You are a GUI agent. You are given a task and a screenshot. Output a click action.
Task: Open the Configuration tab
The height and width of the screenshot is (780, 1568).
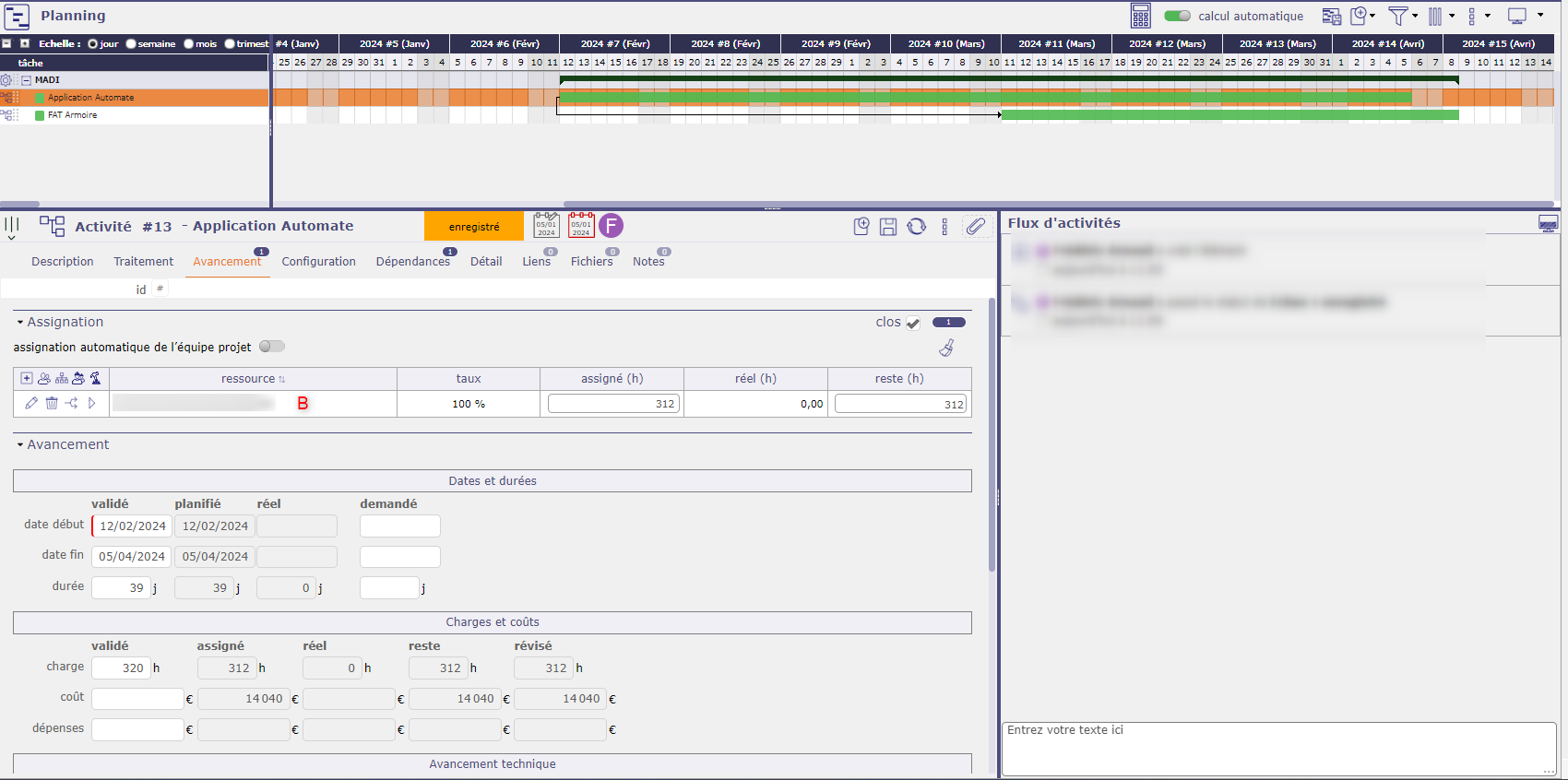(318, 262)
